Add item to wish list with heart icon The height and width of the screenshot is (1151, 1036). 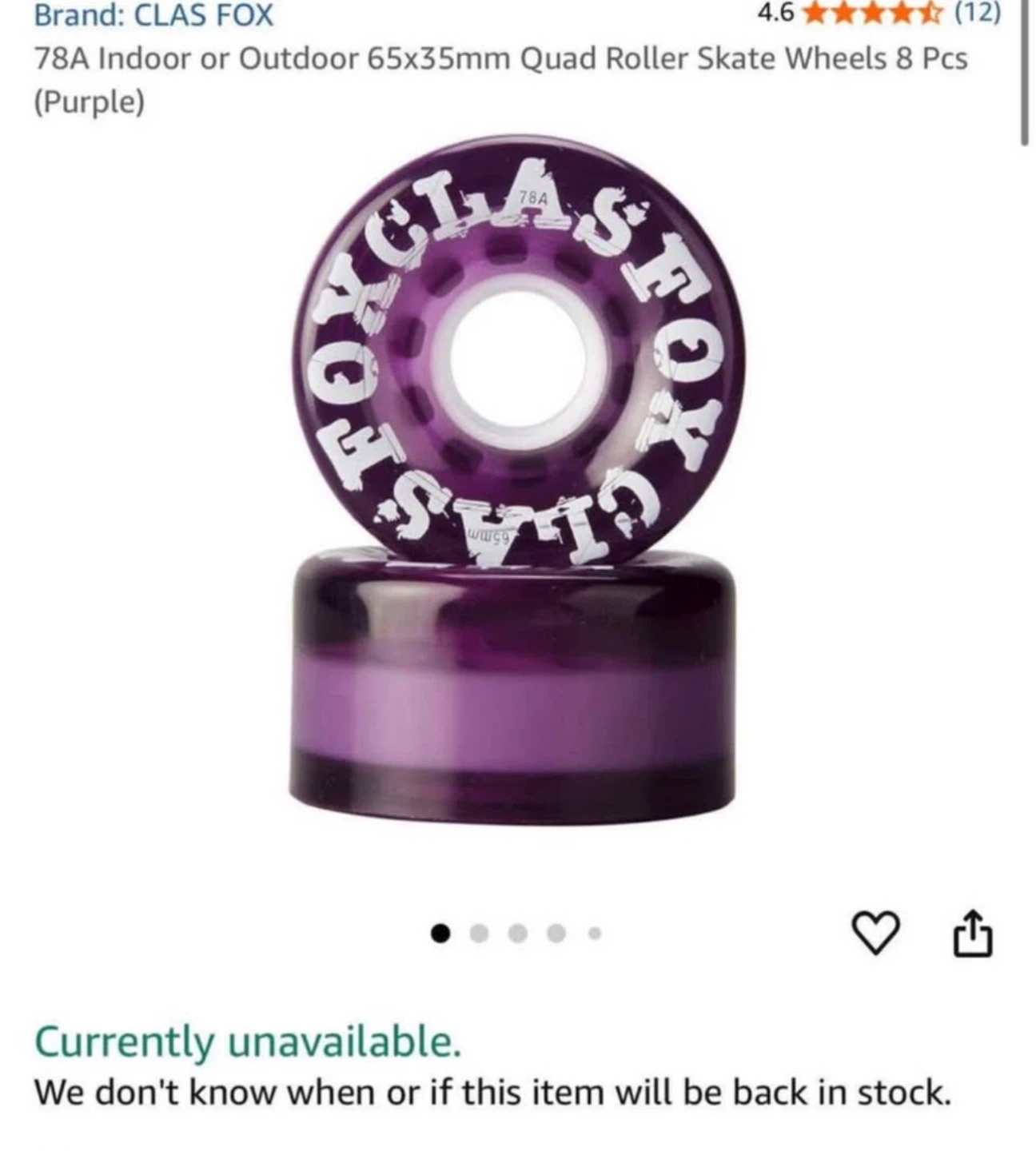[x=876, y=933]
